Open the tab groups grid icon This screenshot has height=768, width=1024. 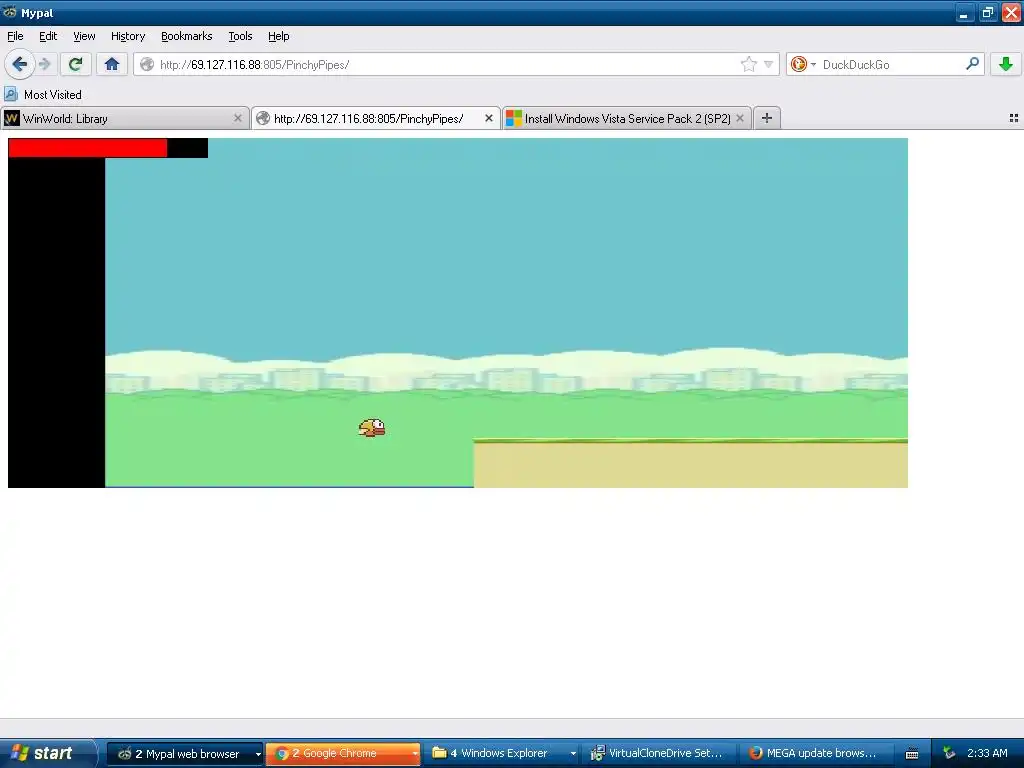pos(1014,118)
